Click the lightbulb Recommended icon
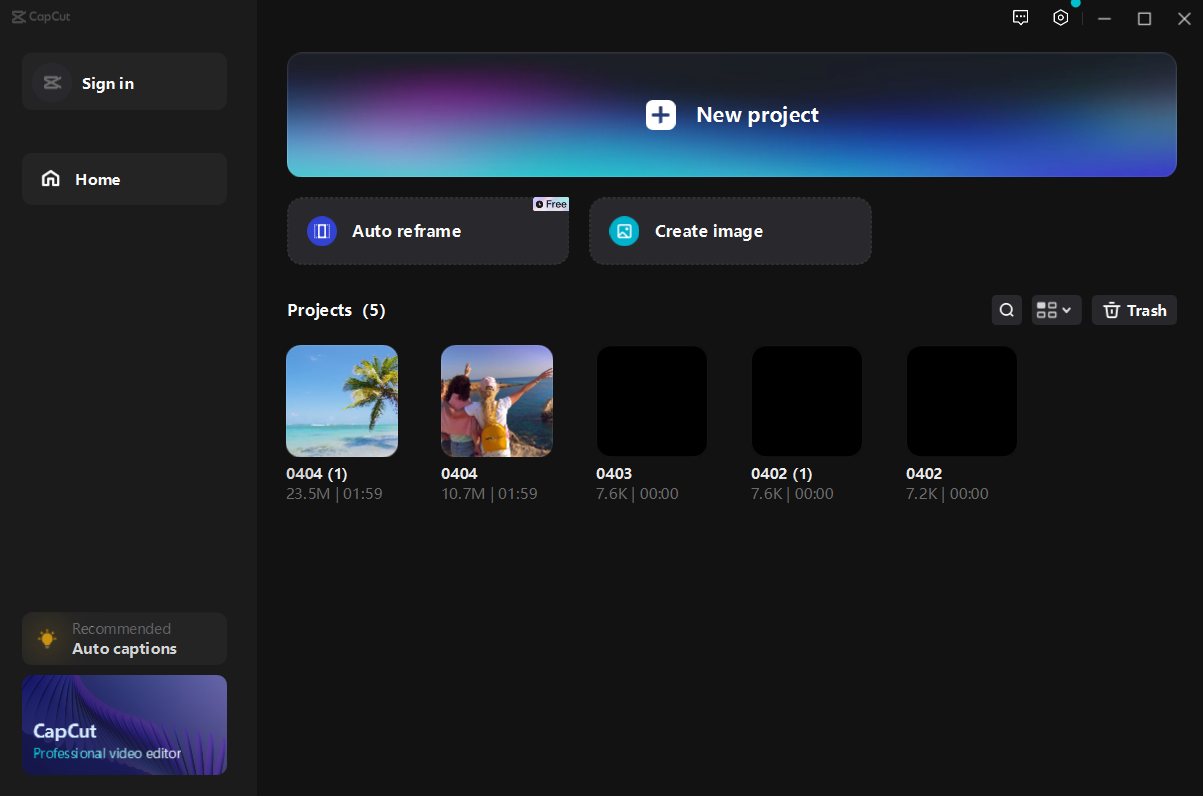Viewport: 1203px width, 796px height. click(x=47, y=638)
